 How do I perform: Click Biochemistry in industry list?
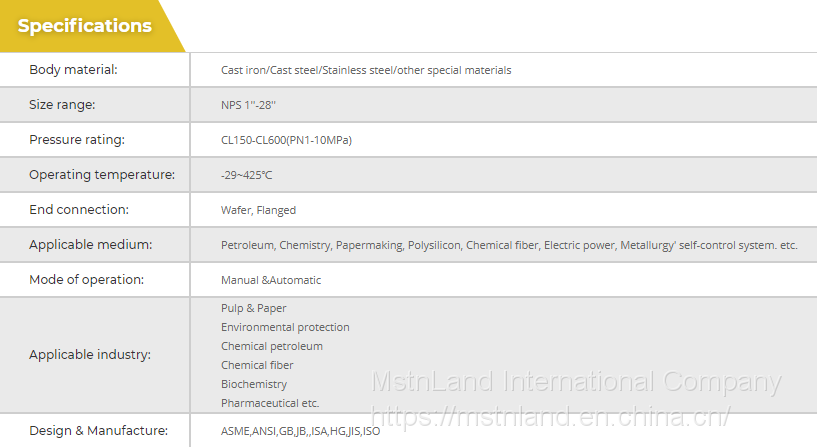coord(254,384)
